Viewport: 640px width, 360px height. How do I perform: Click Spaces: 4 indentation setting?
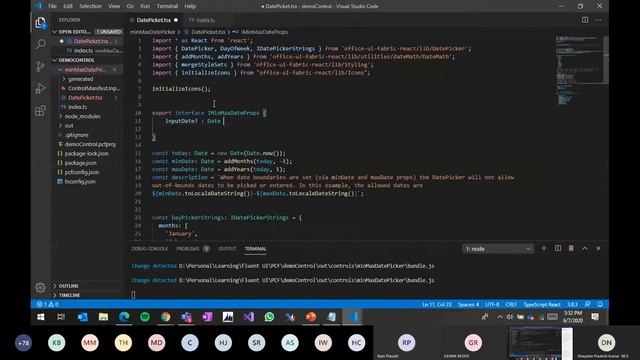(469, 304)
